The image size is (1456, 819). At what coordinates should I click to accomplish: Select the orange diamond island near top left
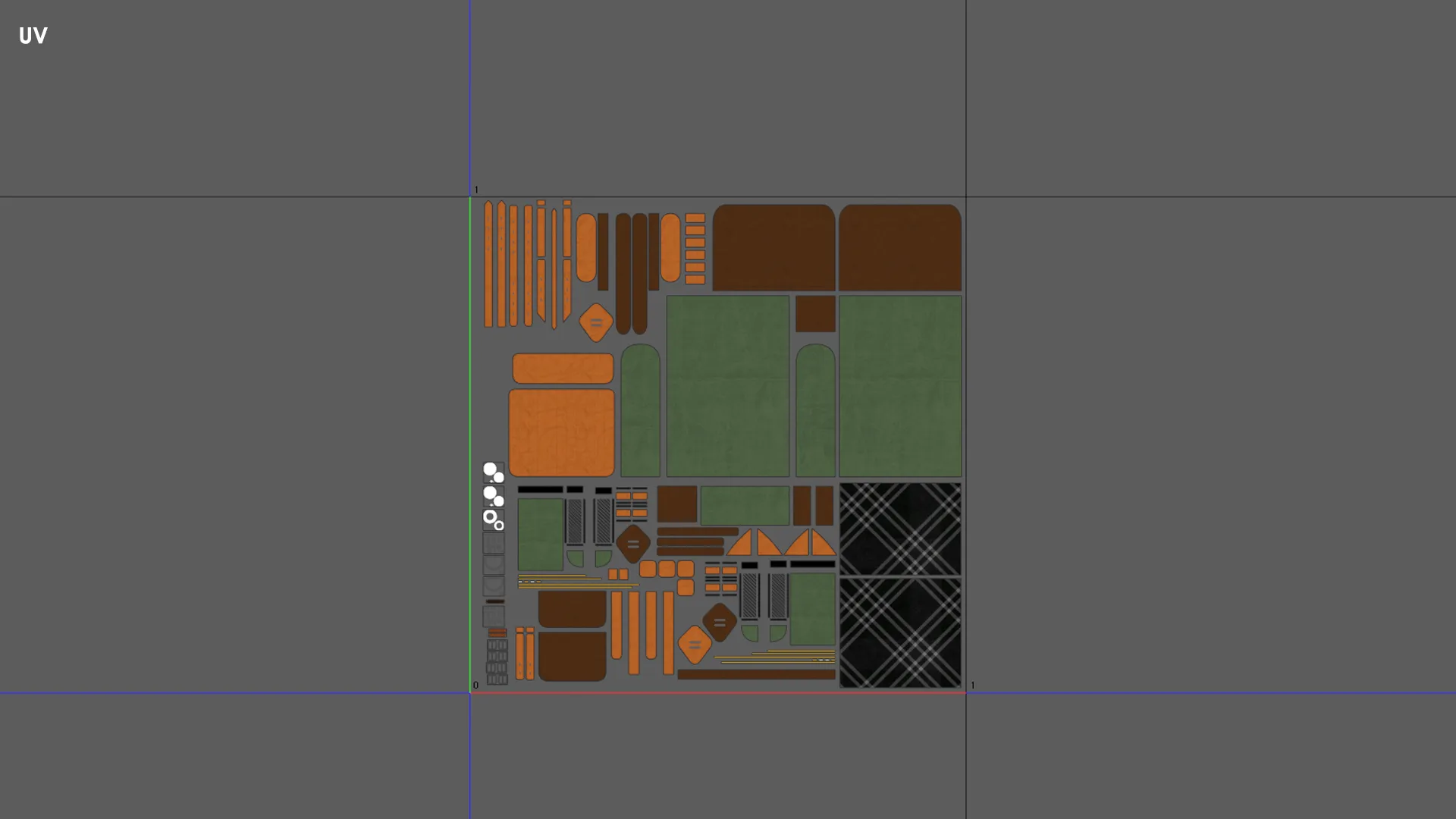[x=596, y=322]
